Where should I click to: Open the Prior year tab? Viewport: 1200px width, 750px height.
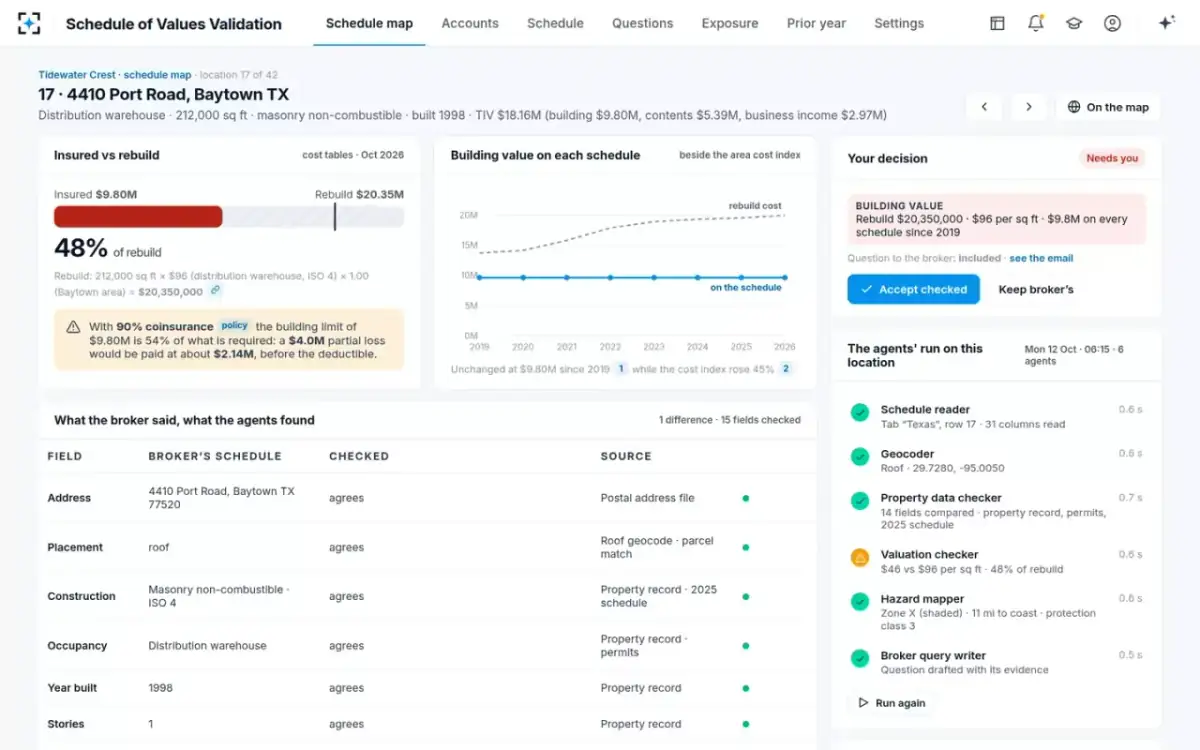tap(816, 23)
